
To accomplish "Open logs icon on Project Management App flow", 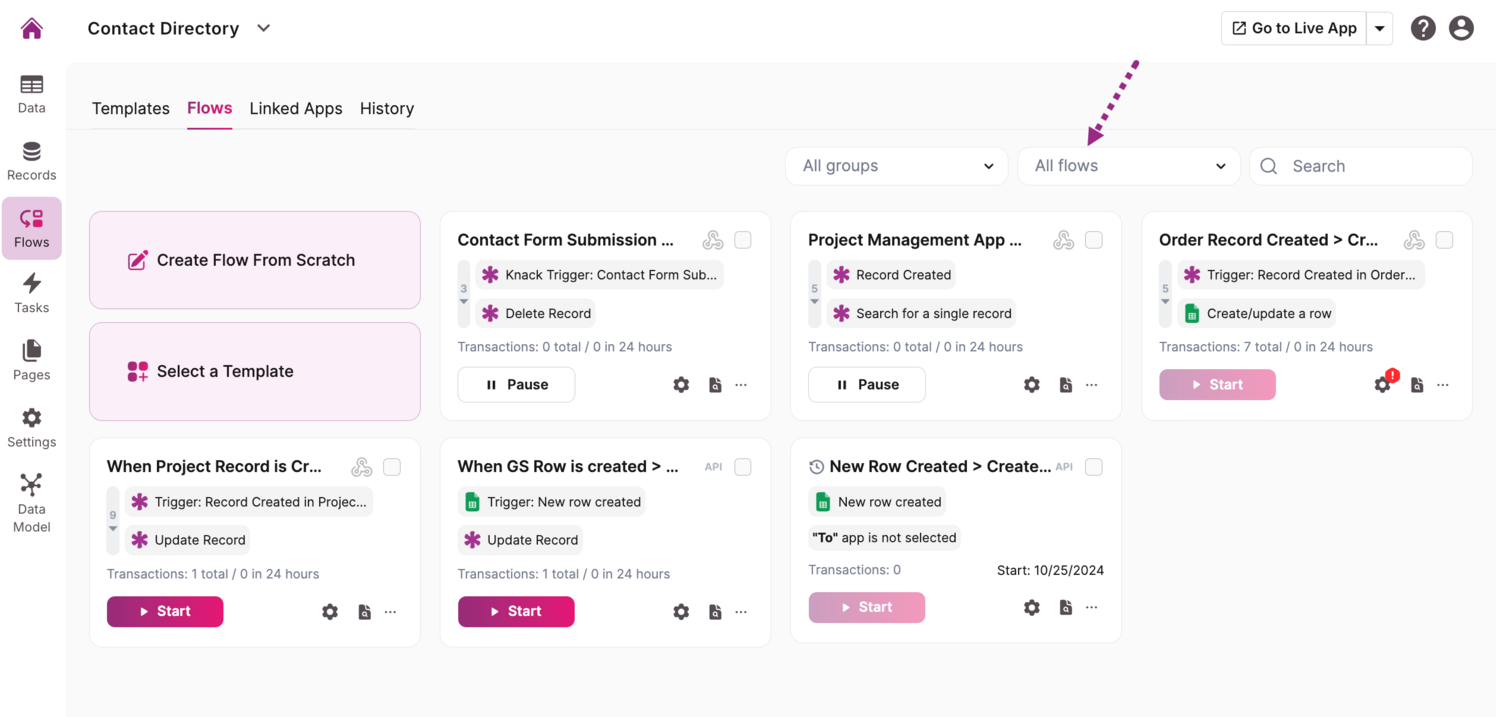I will 1066,385.
